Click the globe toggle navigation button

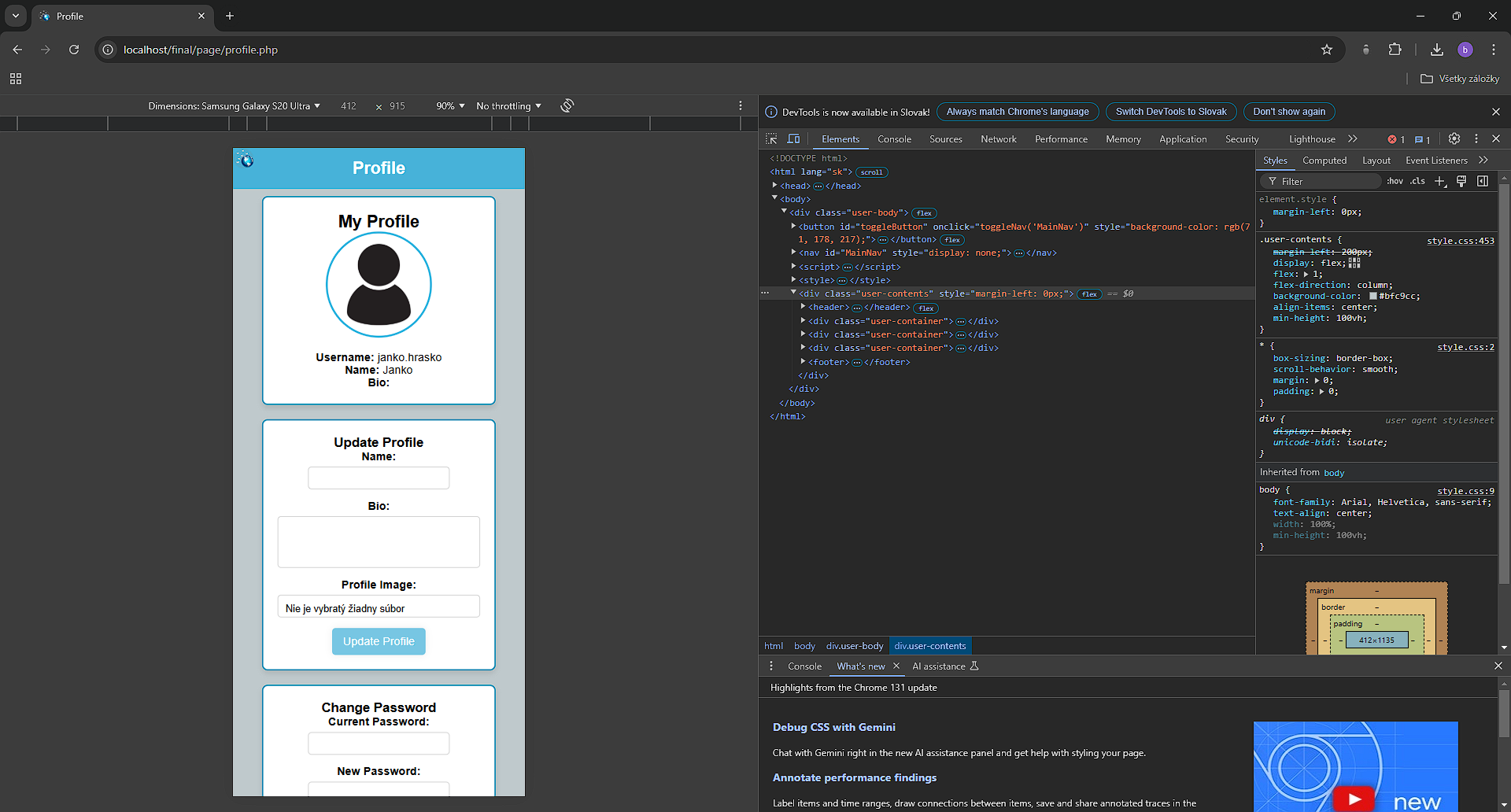pyautogui.click(x=246, y=160)
